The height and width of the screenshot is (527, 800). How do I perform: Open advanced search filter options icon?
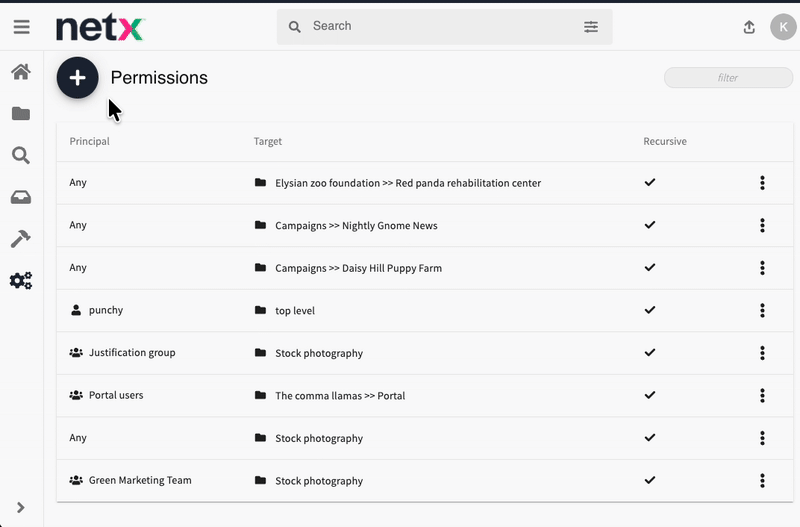click(591, 27)
